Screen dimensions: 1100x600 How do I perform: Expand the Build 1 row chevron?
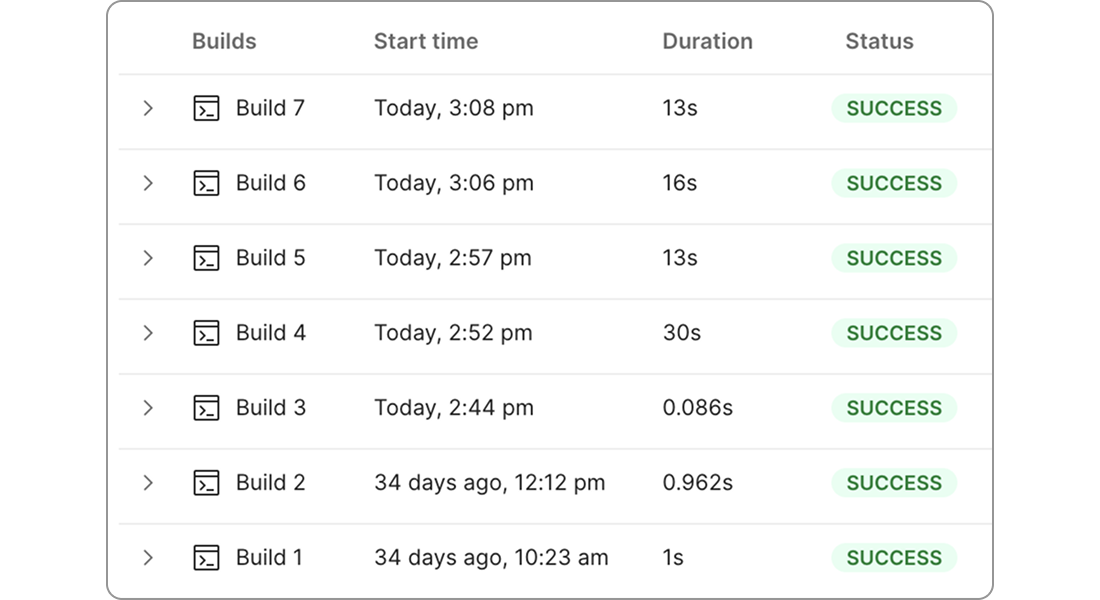click(x=148, y=558)
